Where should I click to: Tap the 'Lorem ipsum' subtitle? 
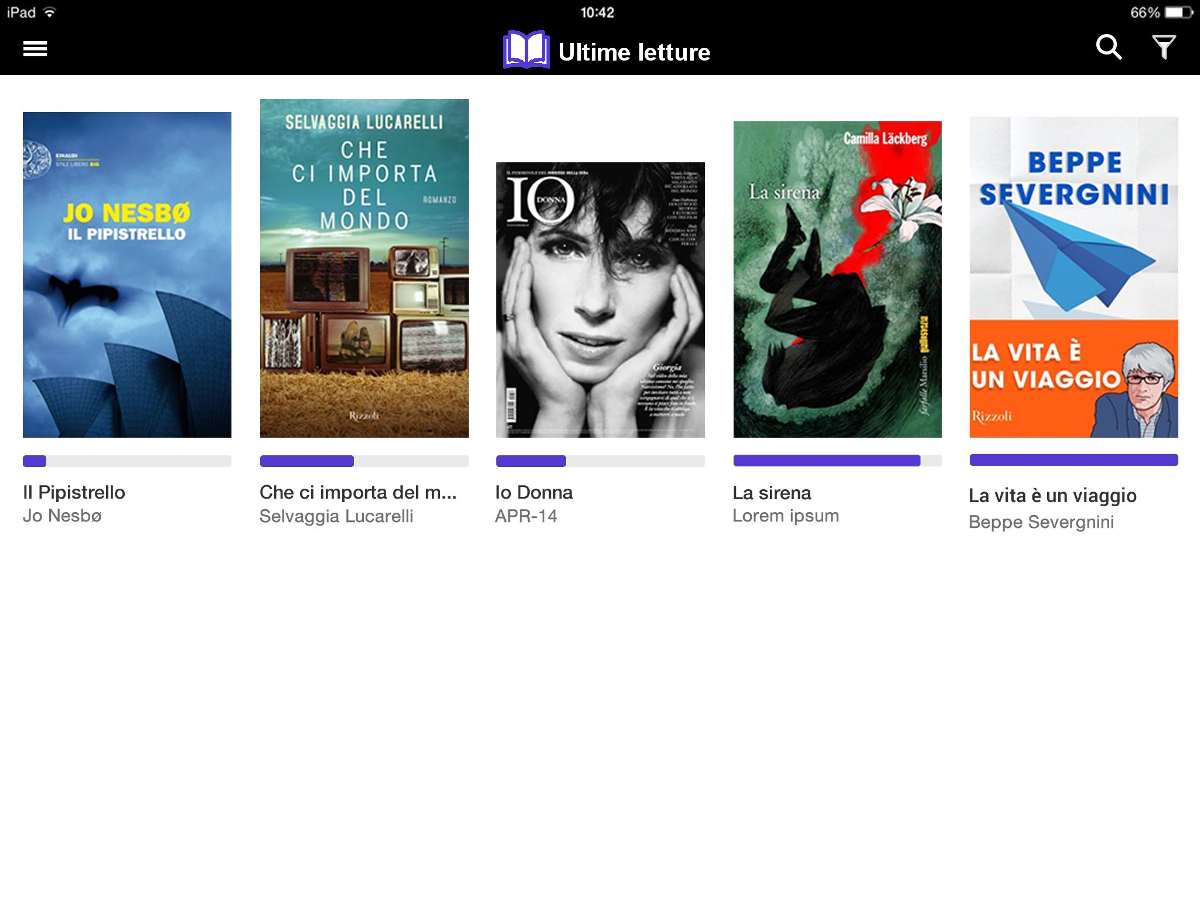[786, 516]
